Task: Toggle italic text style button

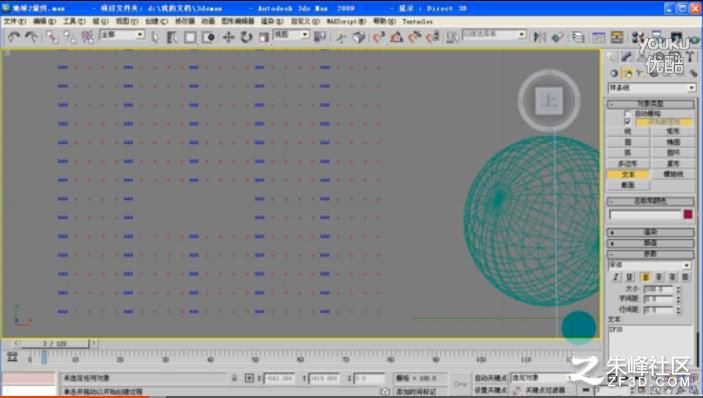Action: (x=616, y=277)
